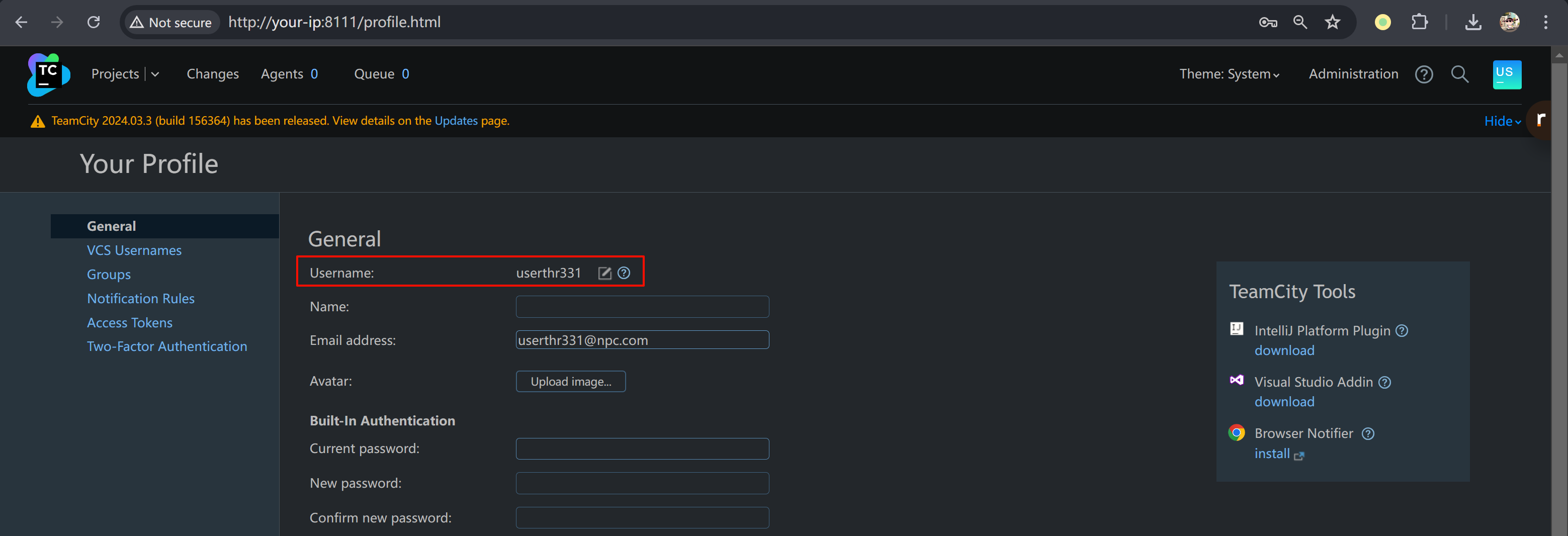
Task: Focus the Current password field
Action: point(642,449)
